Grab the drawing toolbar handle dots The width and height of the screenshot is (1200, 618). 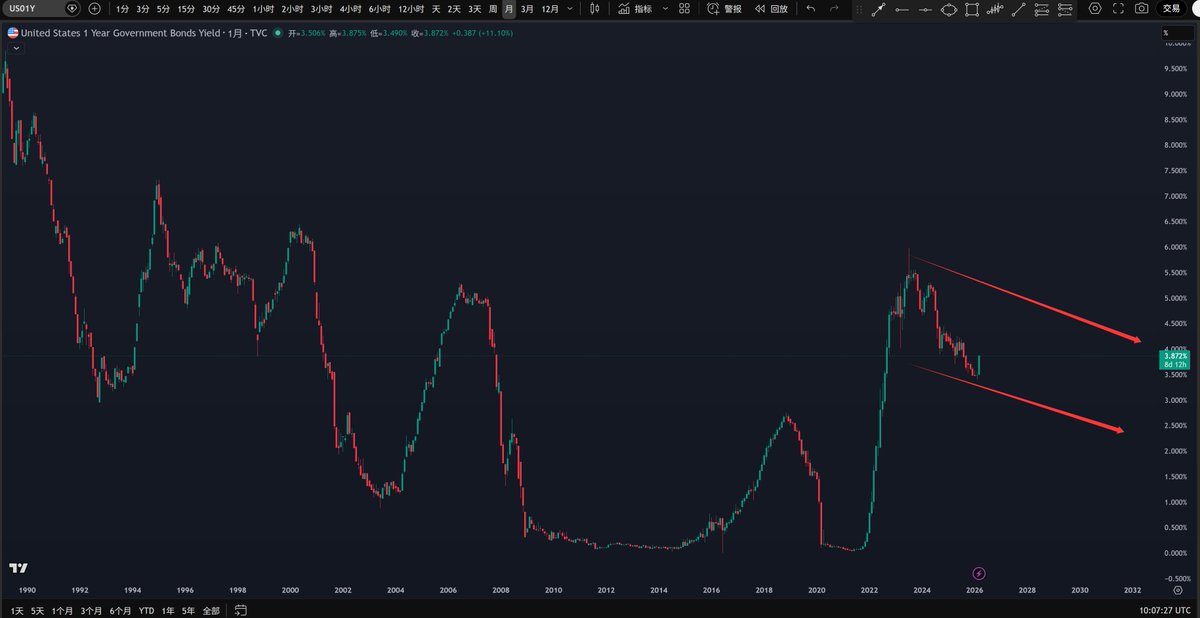click(860, 8)
